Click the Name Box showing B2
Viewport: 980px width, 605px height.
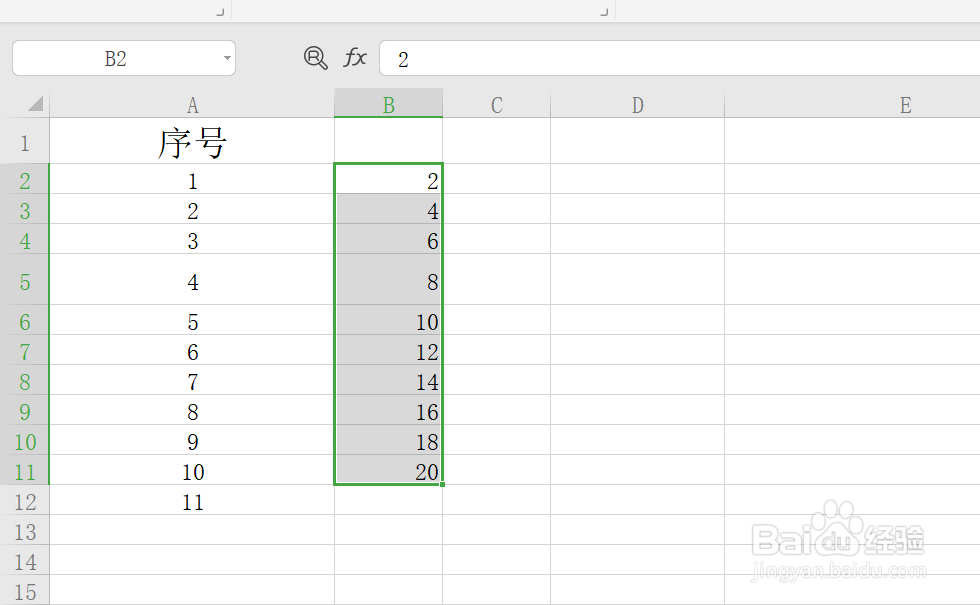coord(124,58)
